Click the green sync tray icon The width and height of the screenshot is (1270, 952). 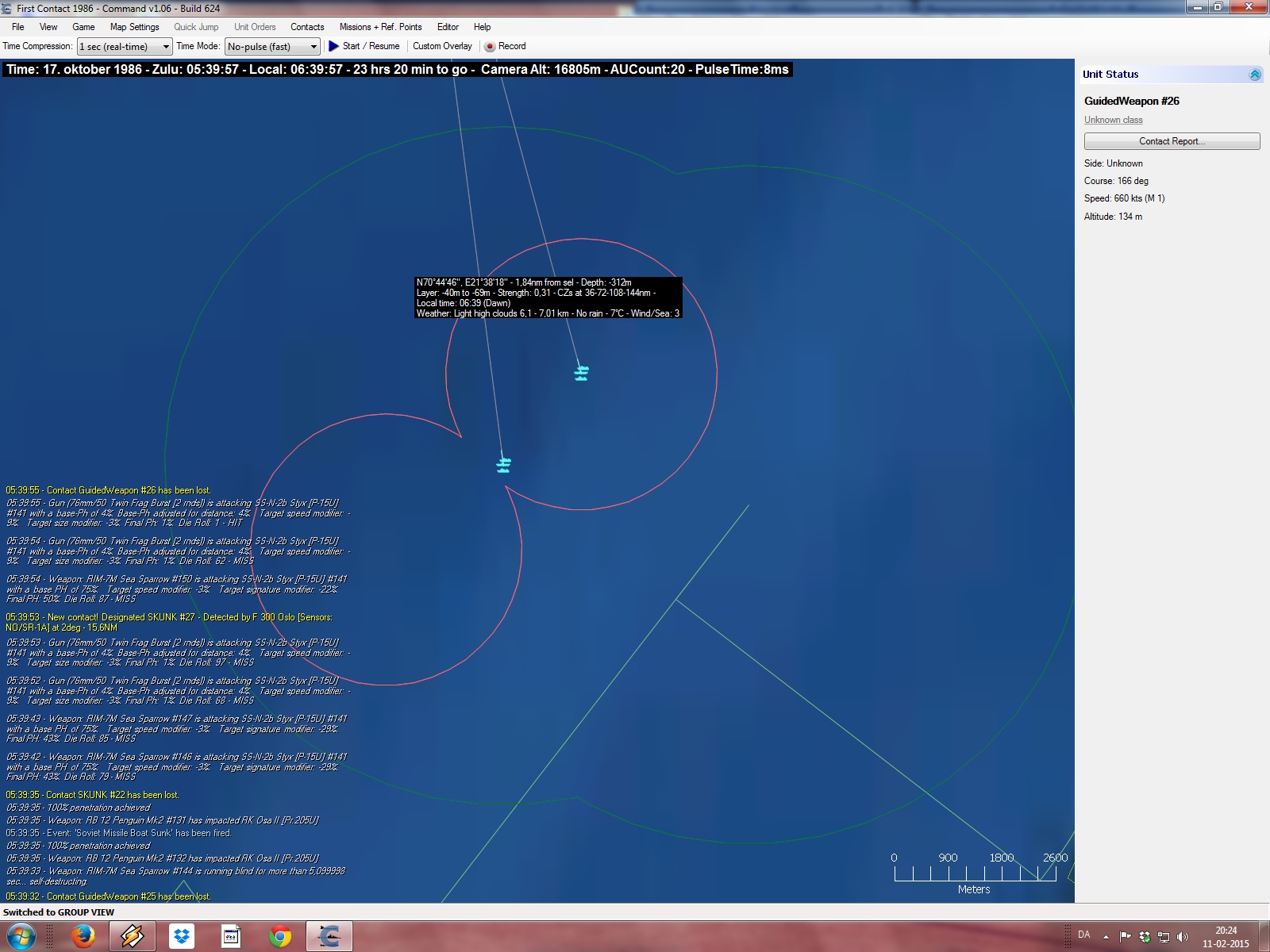coord(1144,937)
